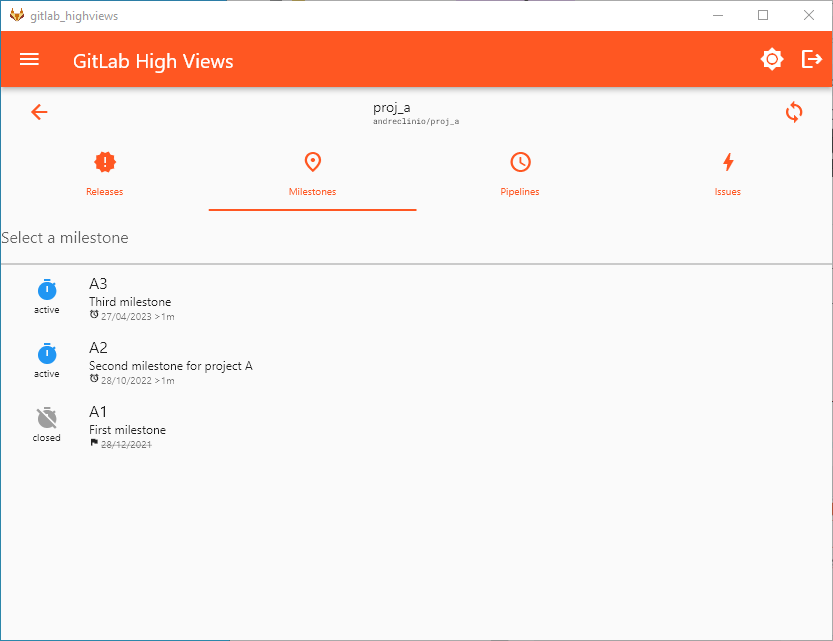Click the 'closed' status label for A1
Image resolution: width=833 pixels, height=641 pixels.
[x=47, y=438]
